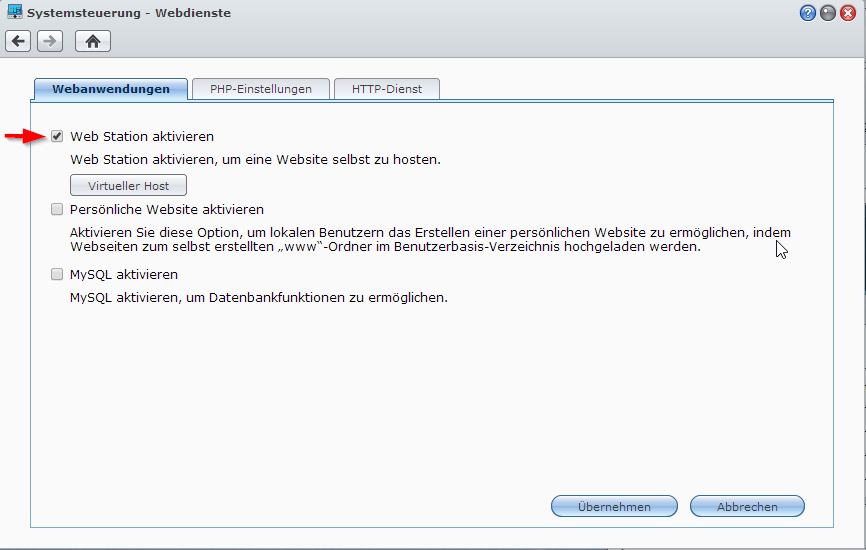Enable the Persönliche Website aktivieren checkbox
Screen dimensions: 866x550
tap(57, 210)
